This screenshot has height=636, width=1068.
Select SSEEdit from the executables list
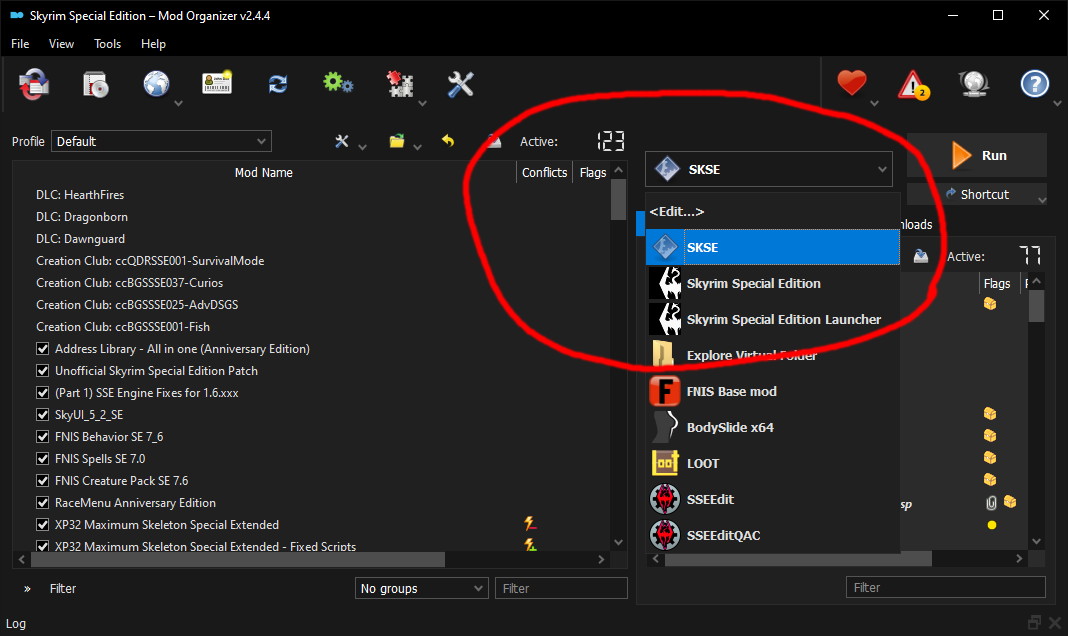pos(772,500)
